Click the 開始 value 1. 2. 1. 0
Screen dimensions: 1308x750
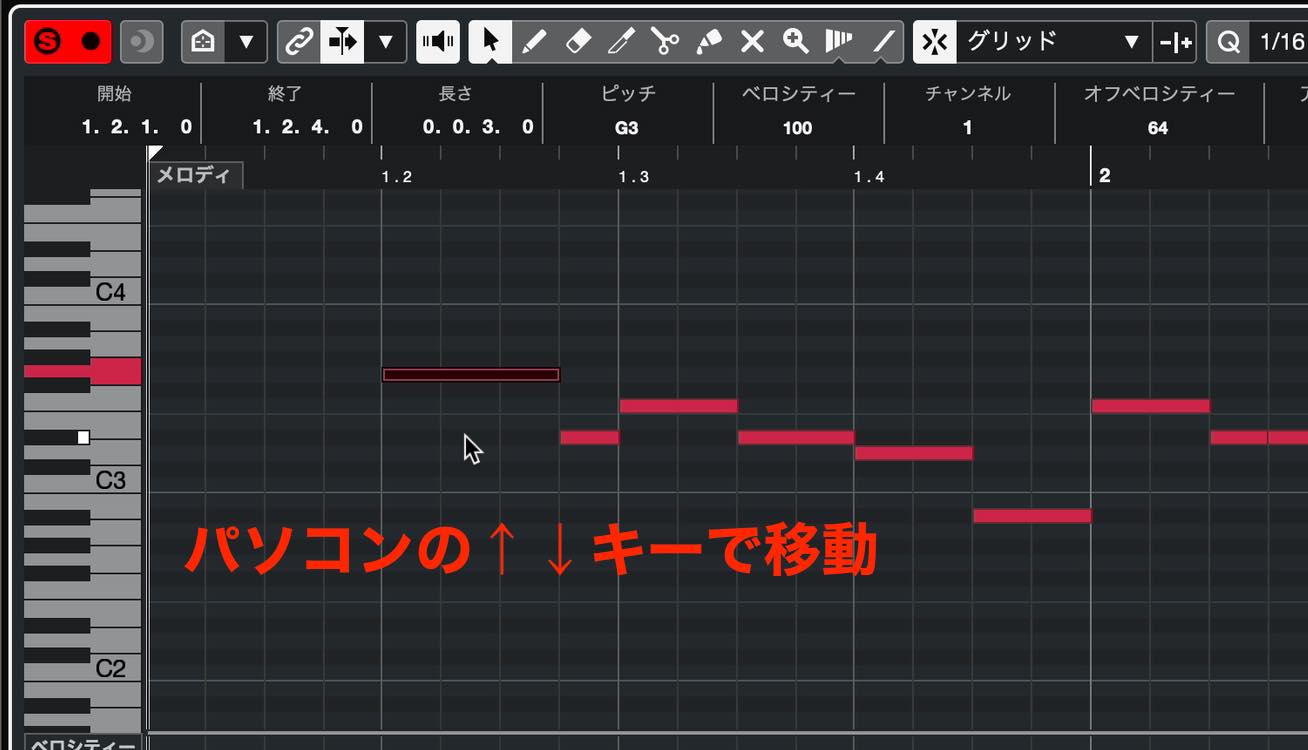click(137, 127)
